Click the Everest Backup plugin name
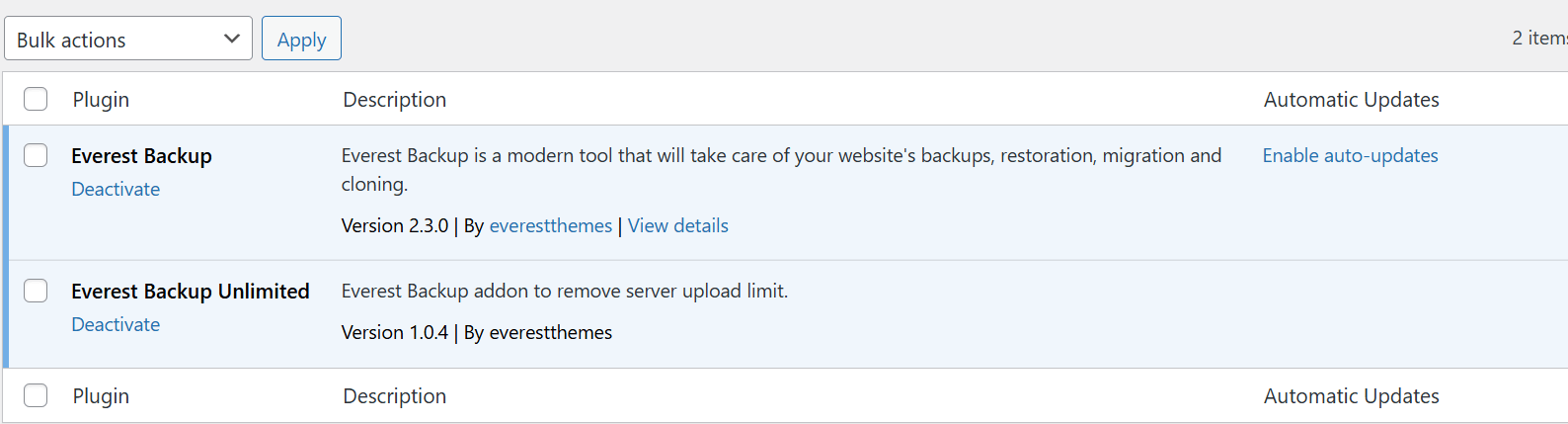Screen dimensions: 1568x424 (x=141, y=156)
